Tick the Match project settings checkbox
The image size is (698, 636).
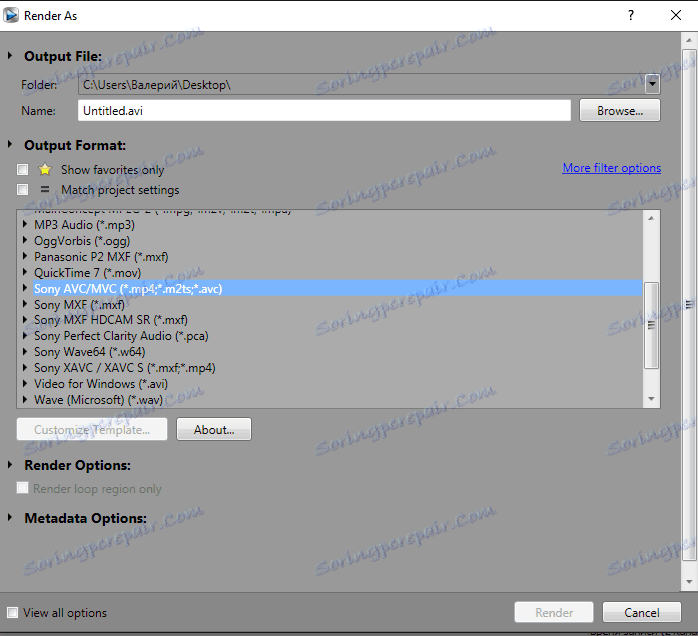22,190
